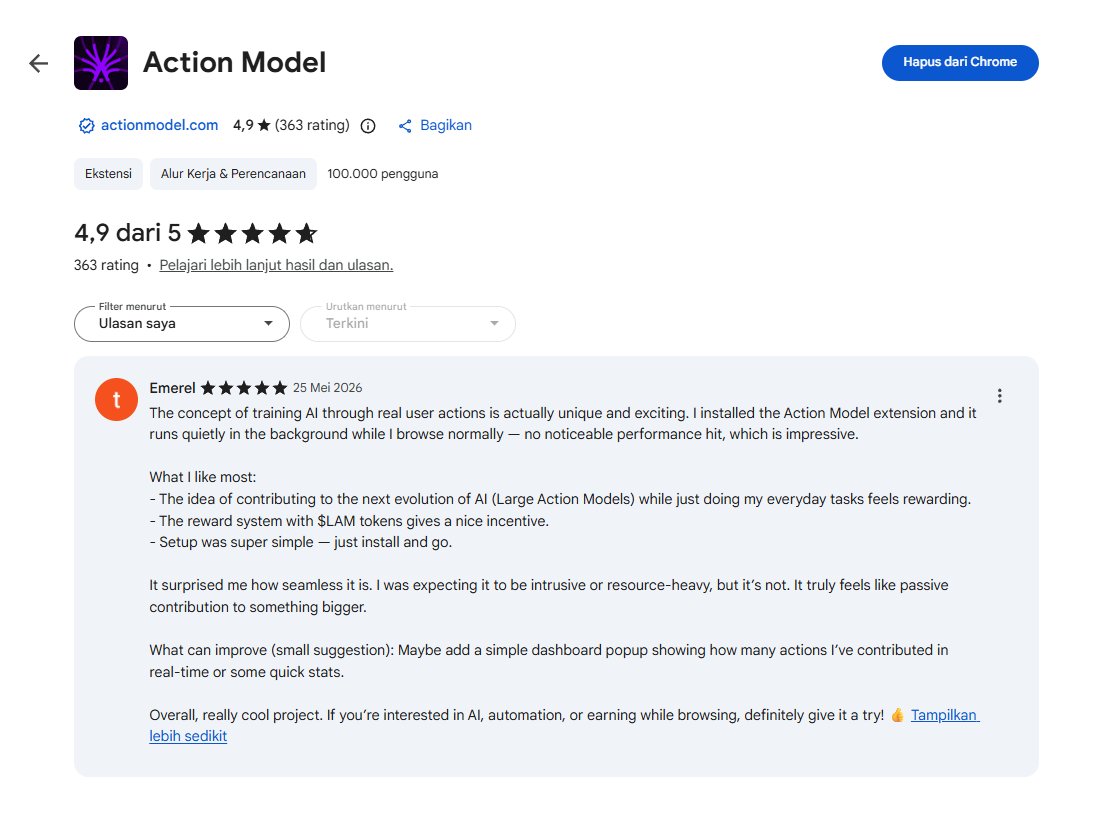The height and width of the screenshot is (813, 1104).
Task: Click the rating info circle icon
Action: [368, 126]
